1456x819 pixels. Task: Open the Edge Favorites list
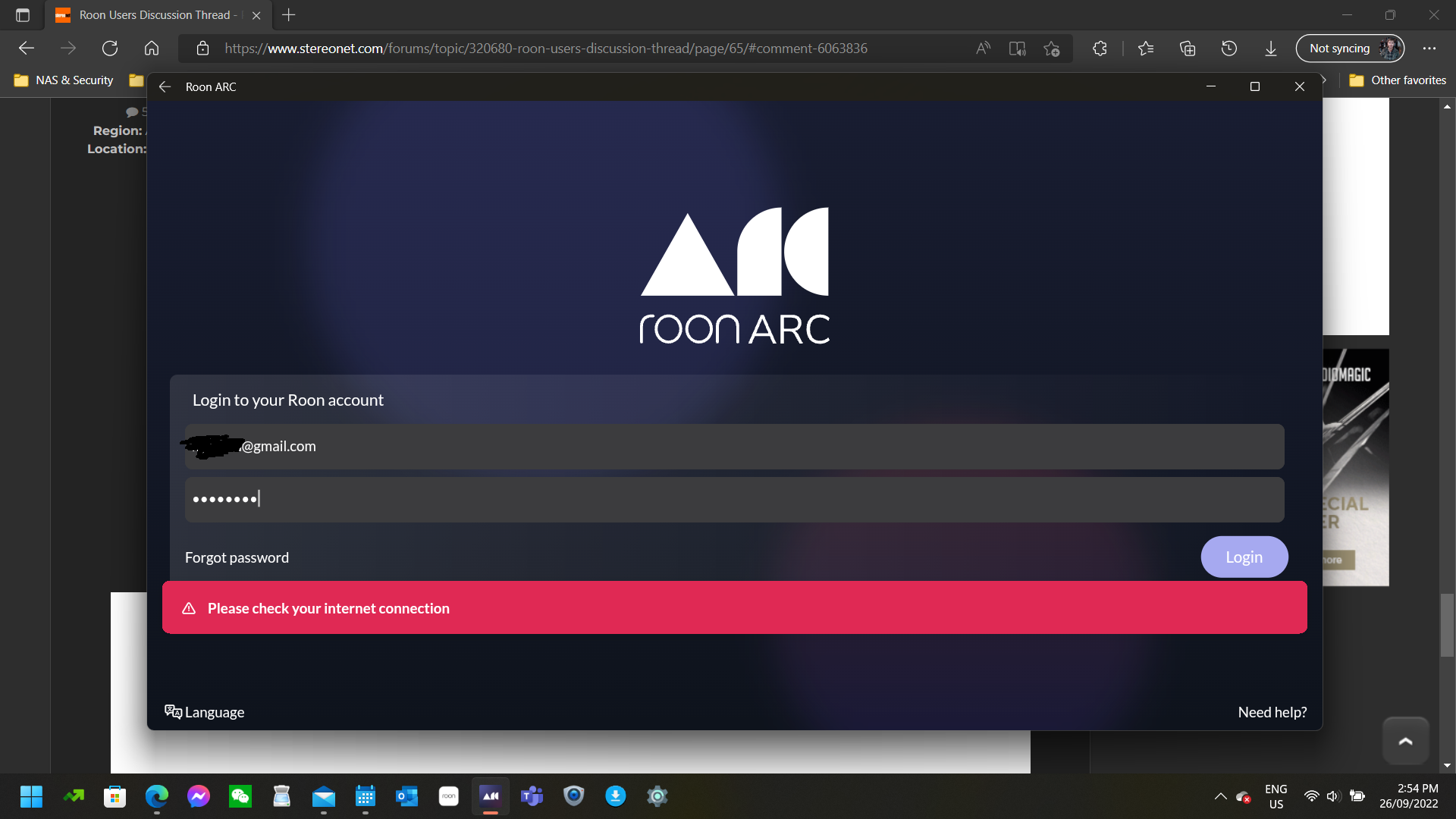[1146, 49]
